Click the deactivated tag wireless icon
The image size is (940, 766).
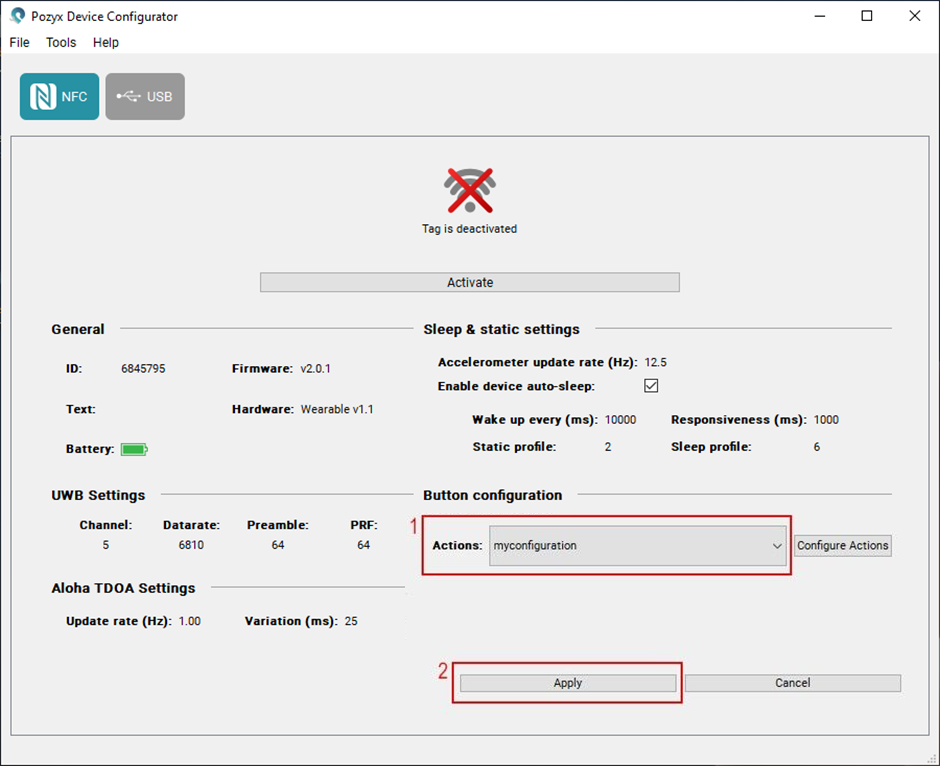coord(470,190)
